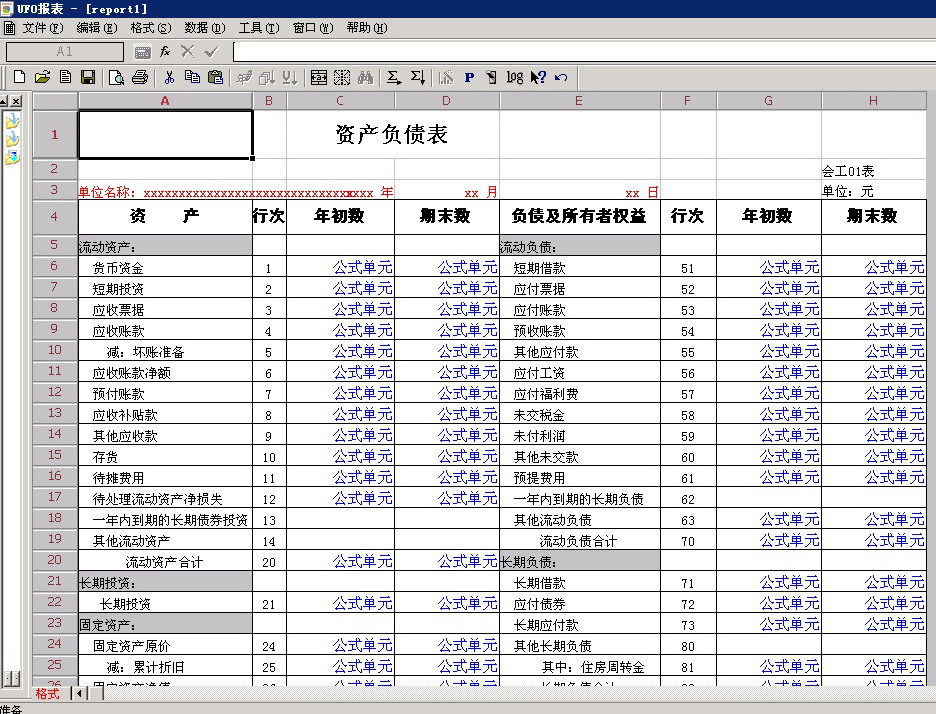
Task: Open the 工具(T) menu
Action: [259, 28]
